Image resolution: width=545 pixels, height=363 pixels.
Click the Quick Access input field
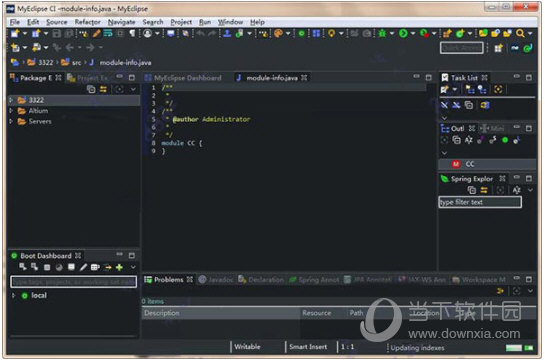(x=462, y=48)
